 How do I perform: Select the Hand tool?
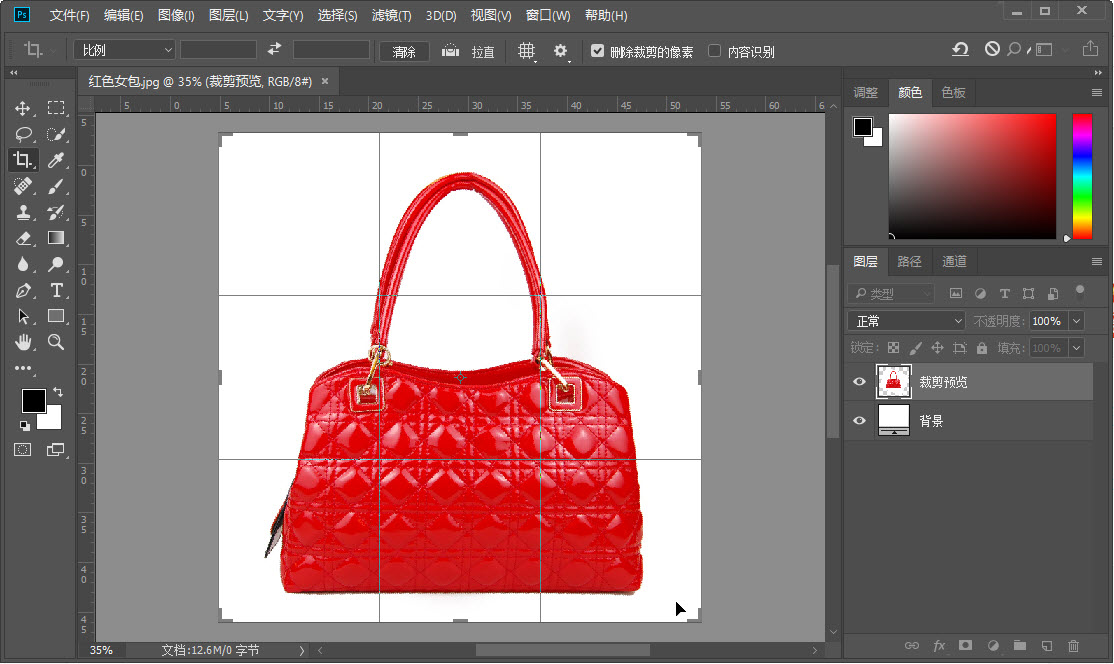pyautogui.click(x=23, y=342)
